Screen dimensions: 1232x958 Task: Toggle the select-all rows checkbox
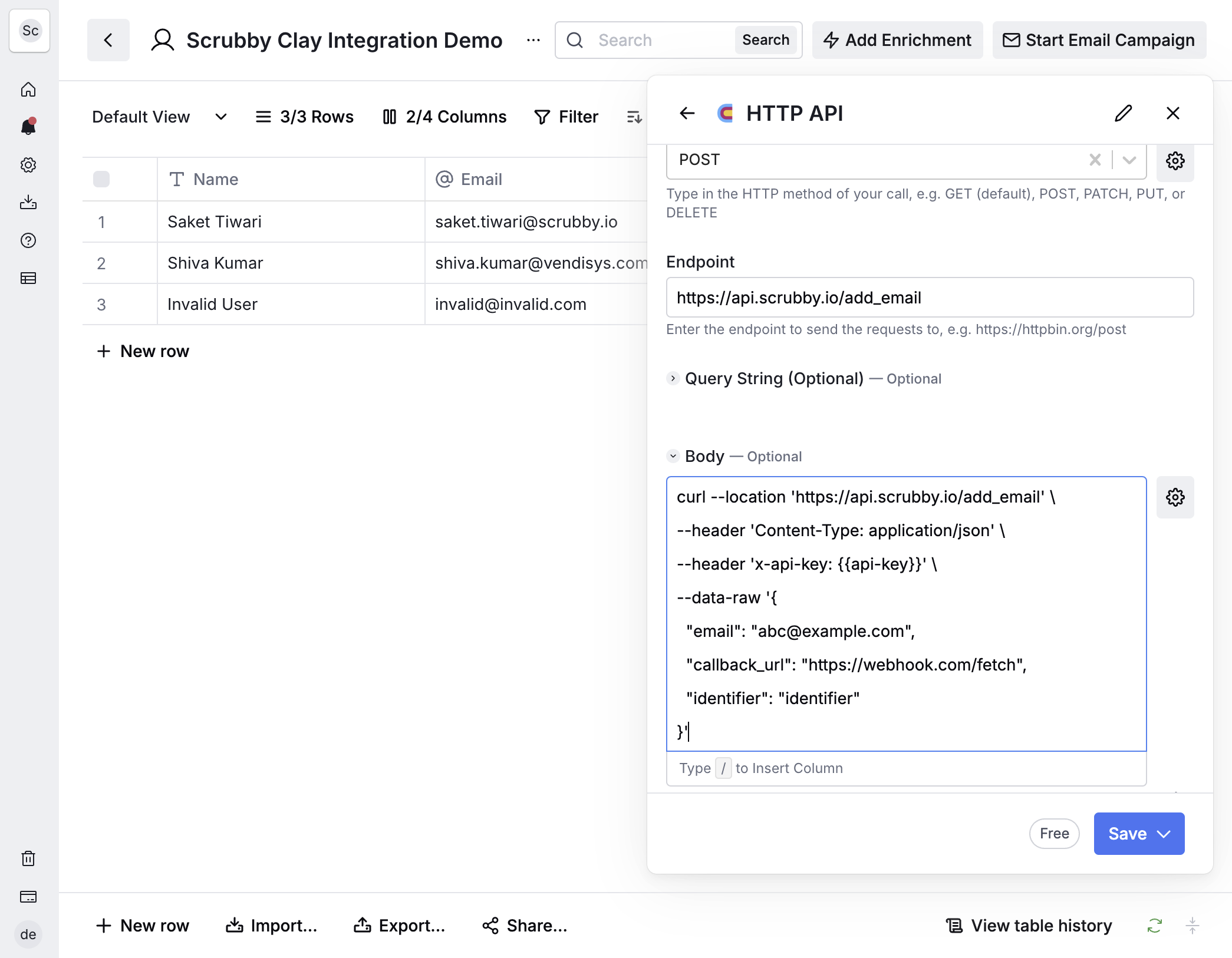click(x=101, y=179)
